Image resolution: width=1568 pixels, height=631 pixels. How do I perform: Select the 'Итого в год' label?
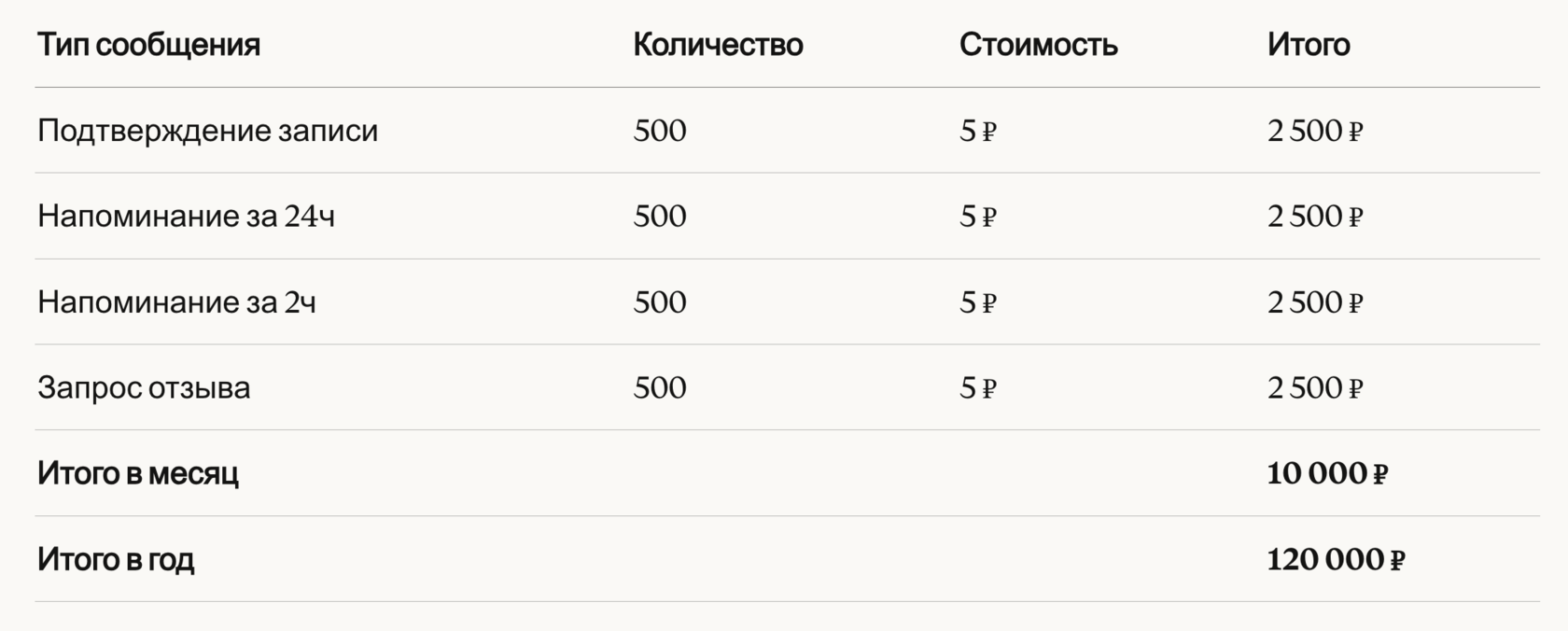pyautogui.click(x=116, y=560)
